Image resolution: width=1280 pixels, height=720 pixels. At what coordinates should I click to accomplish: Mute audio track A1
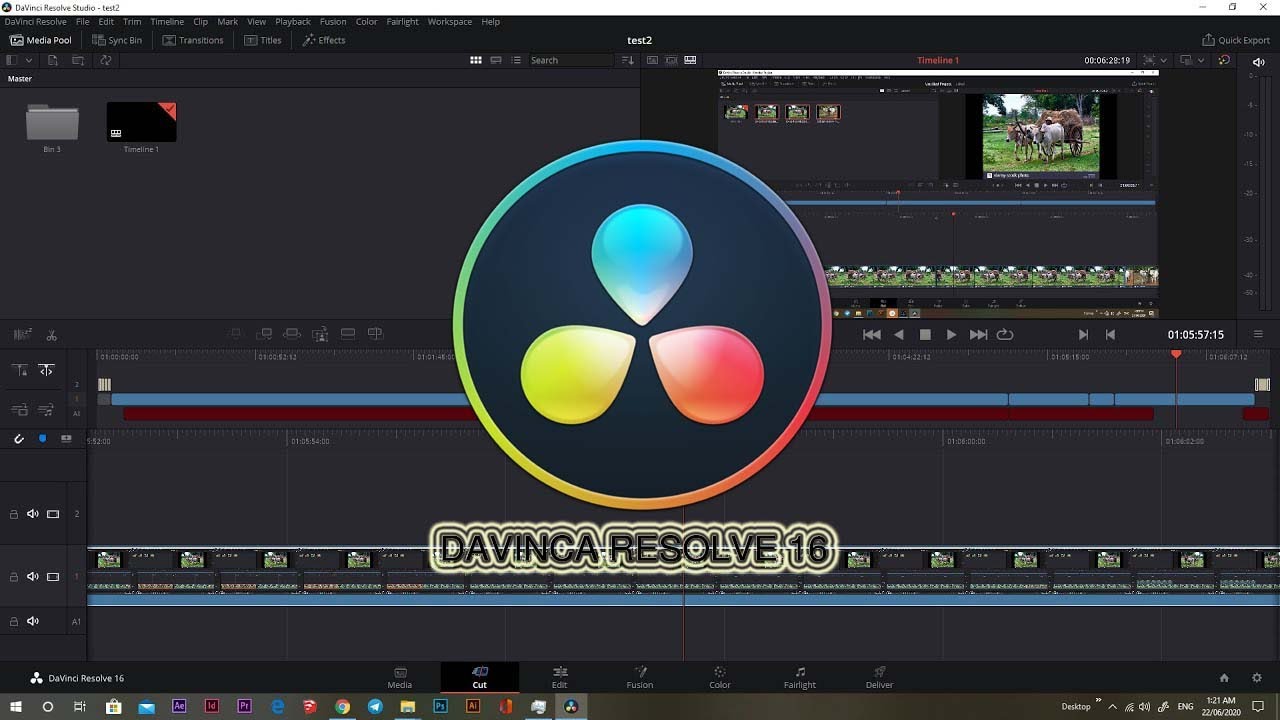[x=33, y=621]
